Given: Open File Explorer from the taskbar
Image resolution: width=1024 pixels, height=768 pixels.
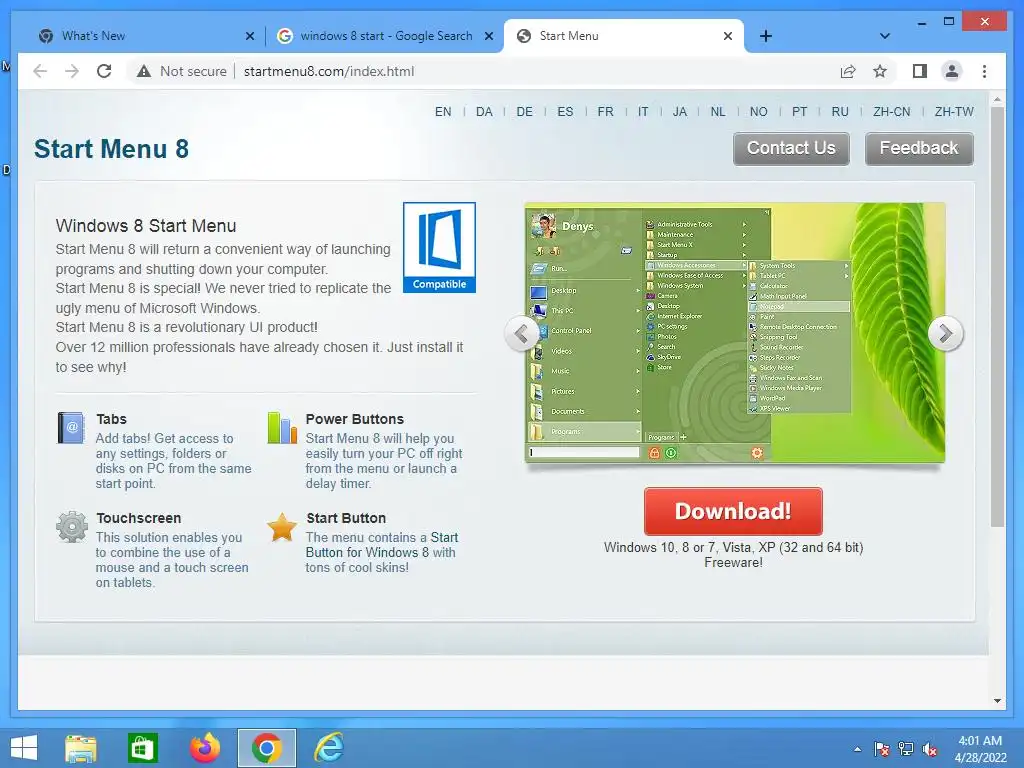Looking at the screenshot, I should click(x=81, y=748).
